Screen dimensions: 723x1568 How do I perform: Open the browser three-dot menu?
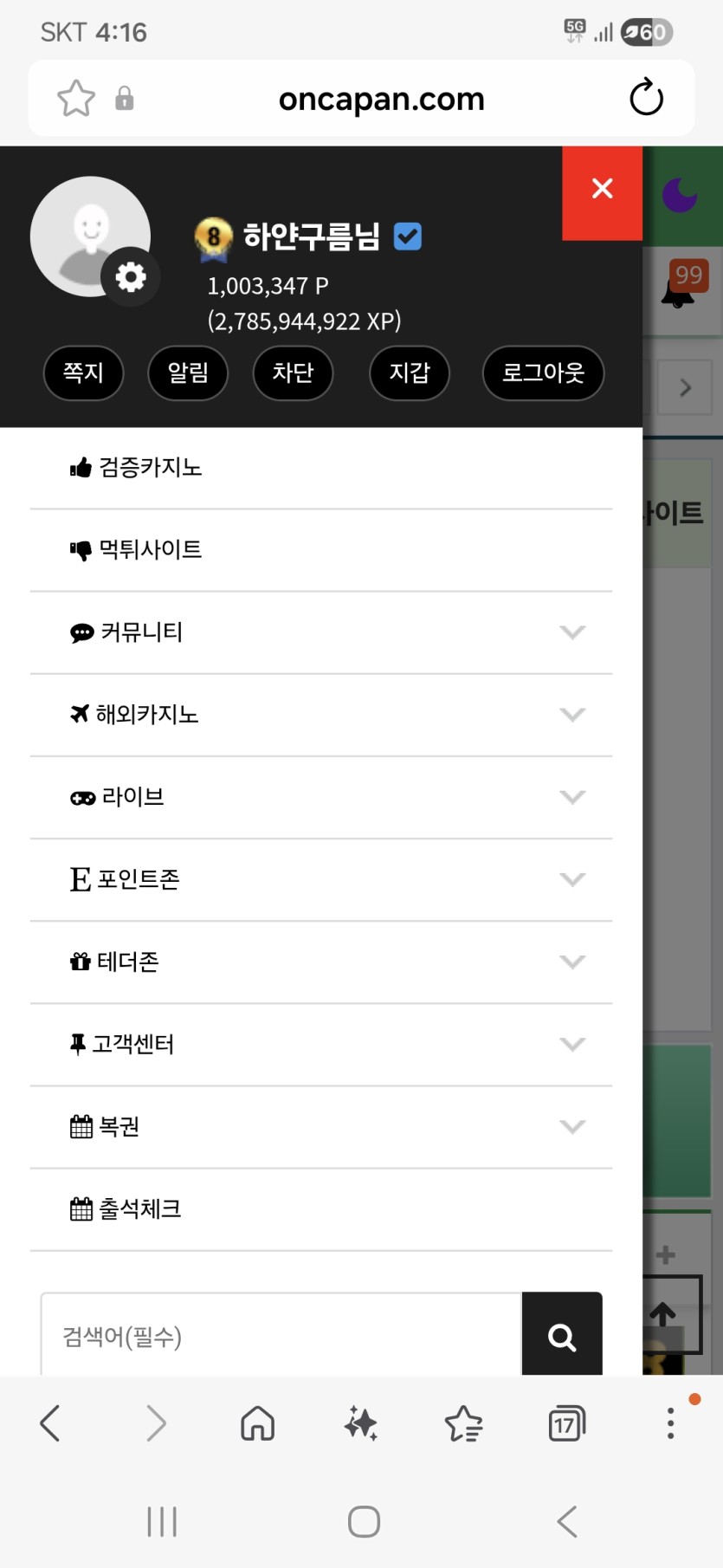click(670, 1423)
